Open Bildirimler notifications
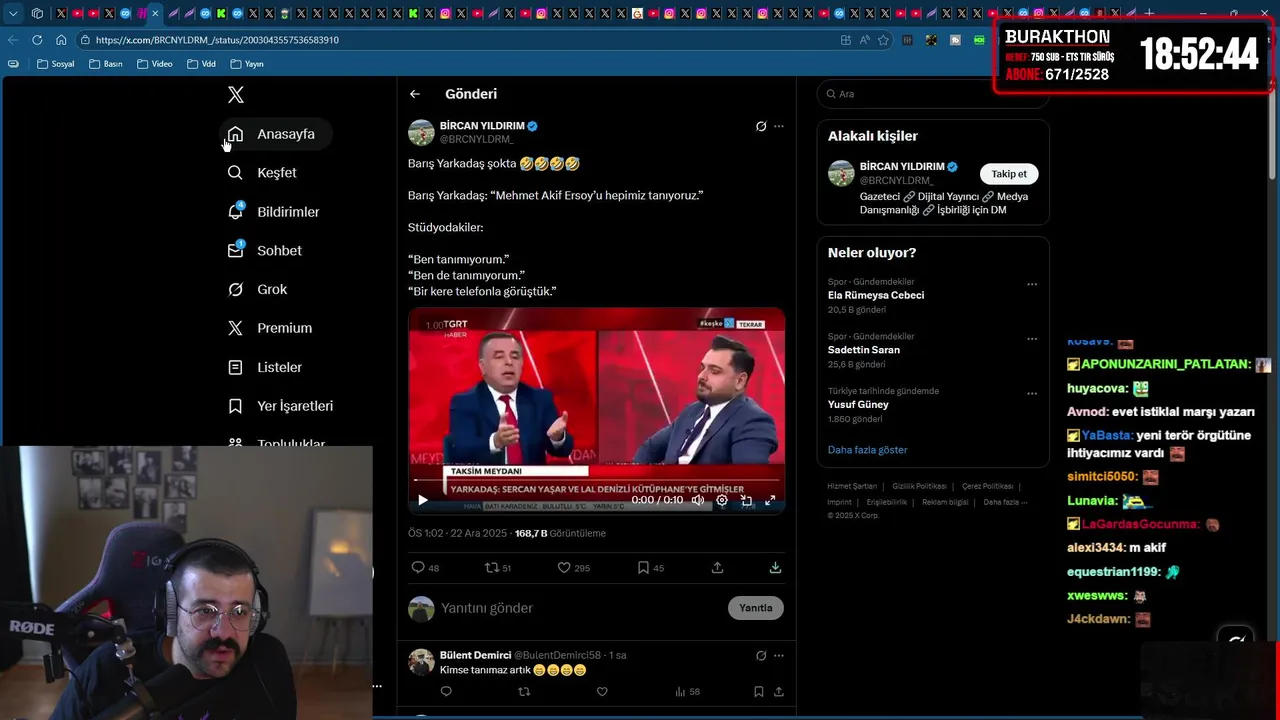1280x720 pixels. (274, 212)
